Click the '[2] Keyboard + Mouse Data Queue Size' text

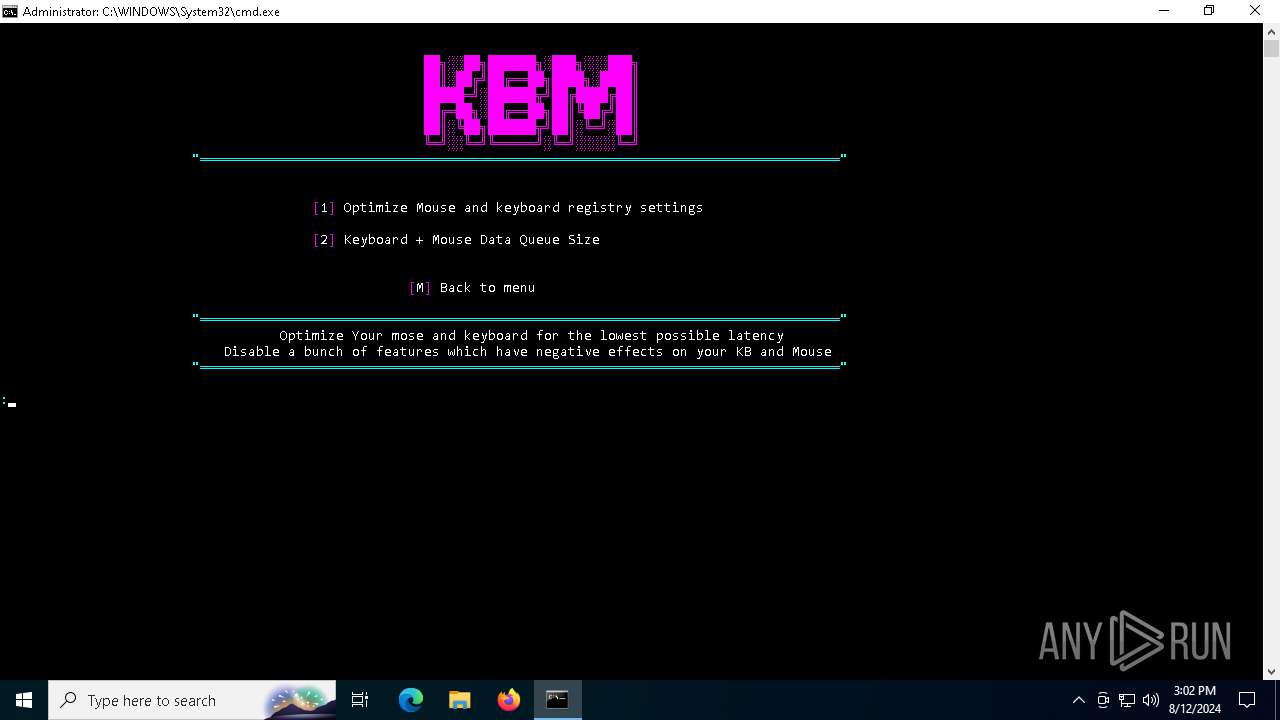click(456, 240)
